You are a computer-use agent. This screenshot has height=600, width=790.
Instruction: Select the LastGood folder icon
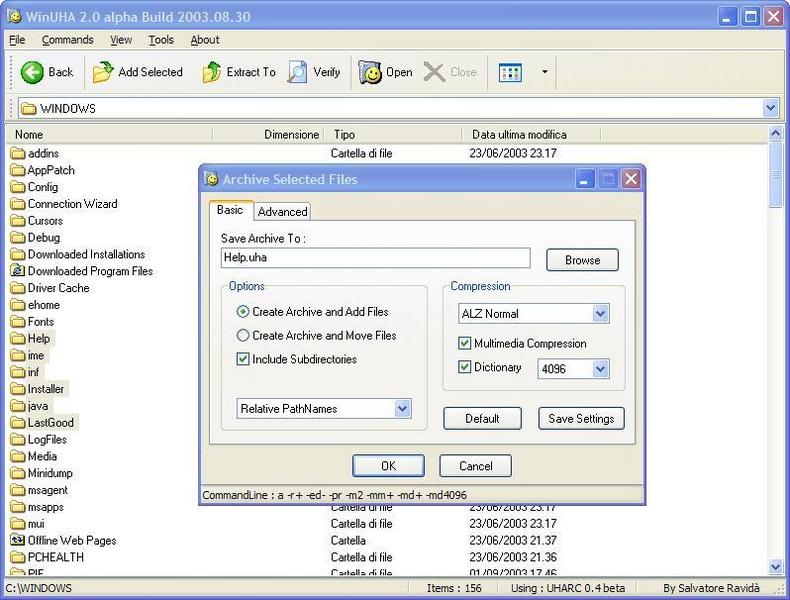click(18, 423)
